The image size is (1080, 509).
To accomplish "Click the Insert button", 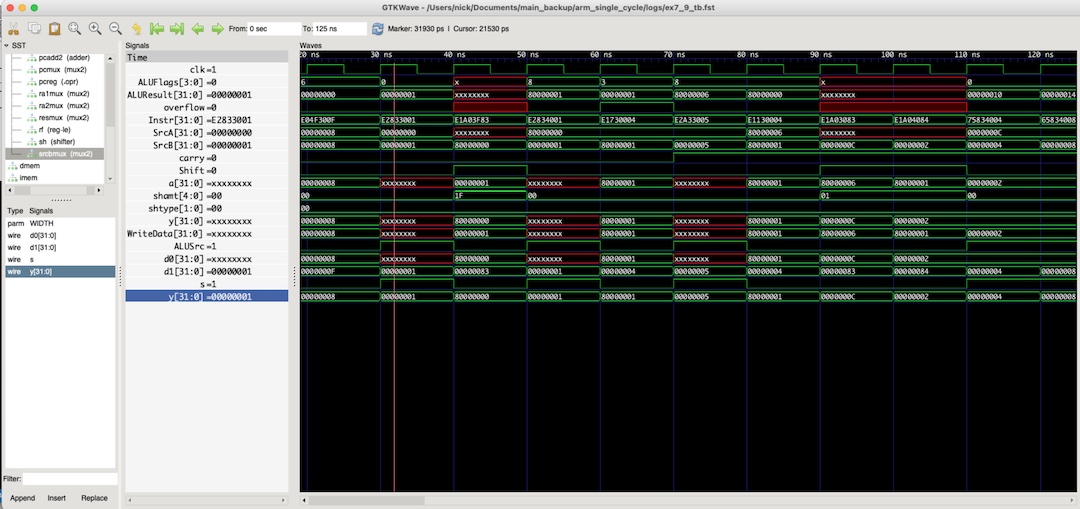I will tap(56, 498).
